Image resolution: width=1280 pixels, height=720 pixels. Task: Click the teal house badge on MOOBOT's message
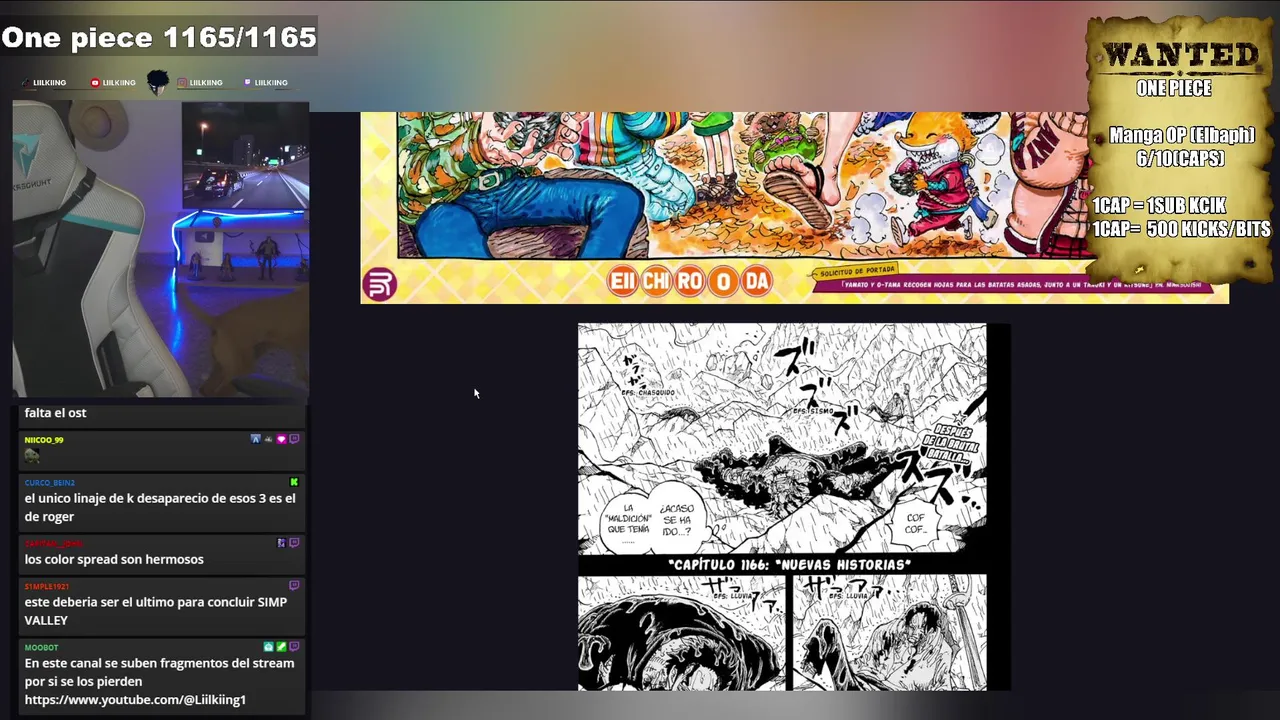click(268, 647)
